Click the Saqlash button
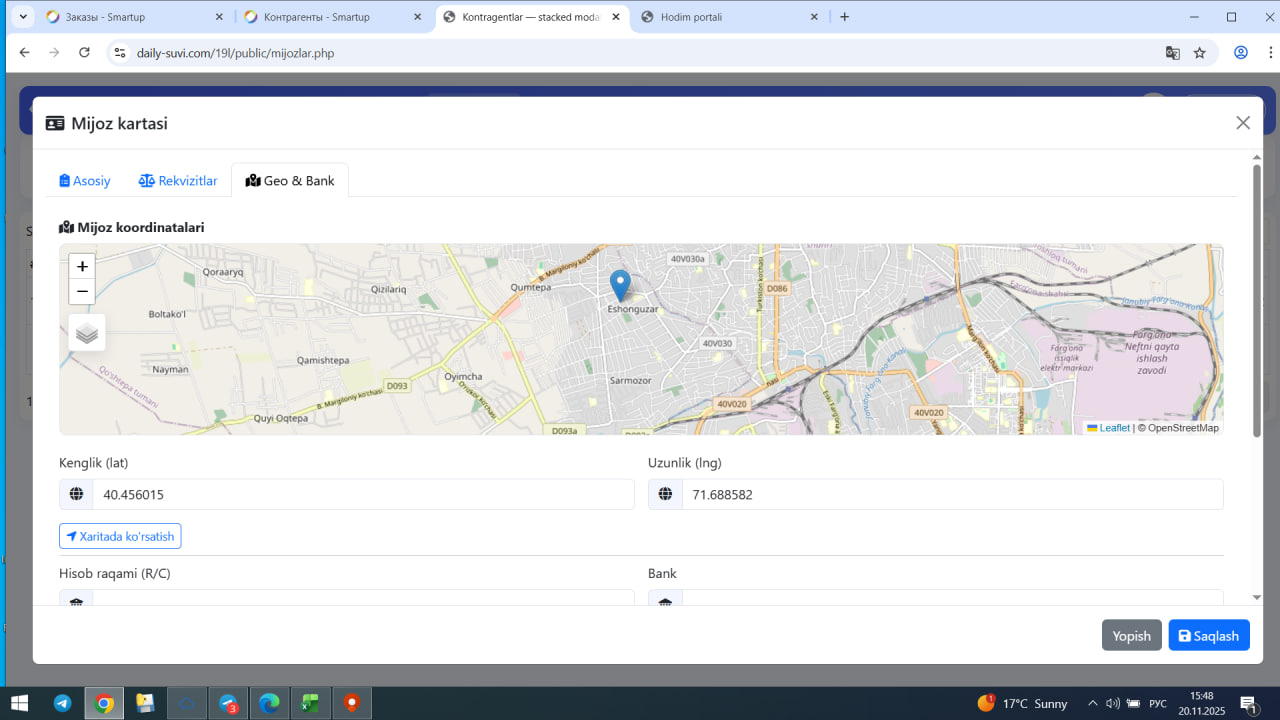Screen dimensions: 1280x720 click(x=1208, y=636)
